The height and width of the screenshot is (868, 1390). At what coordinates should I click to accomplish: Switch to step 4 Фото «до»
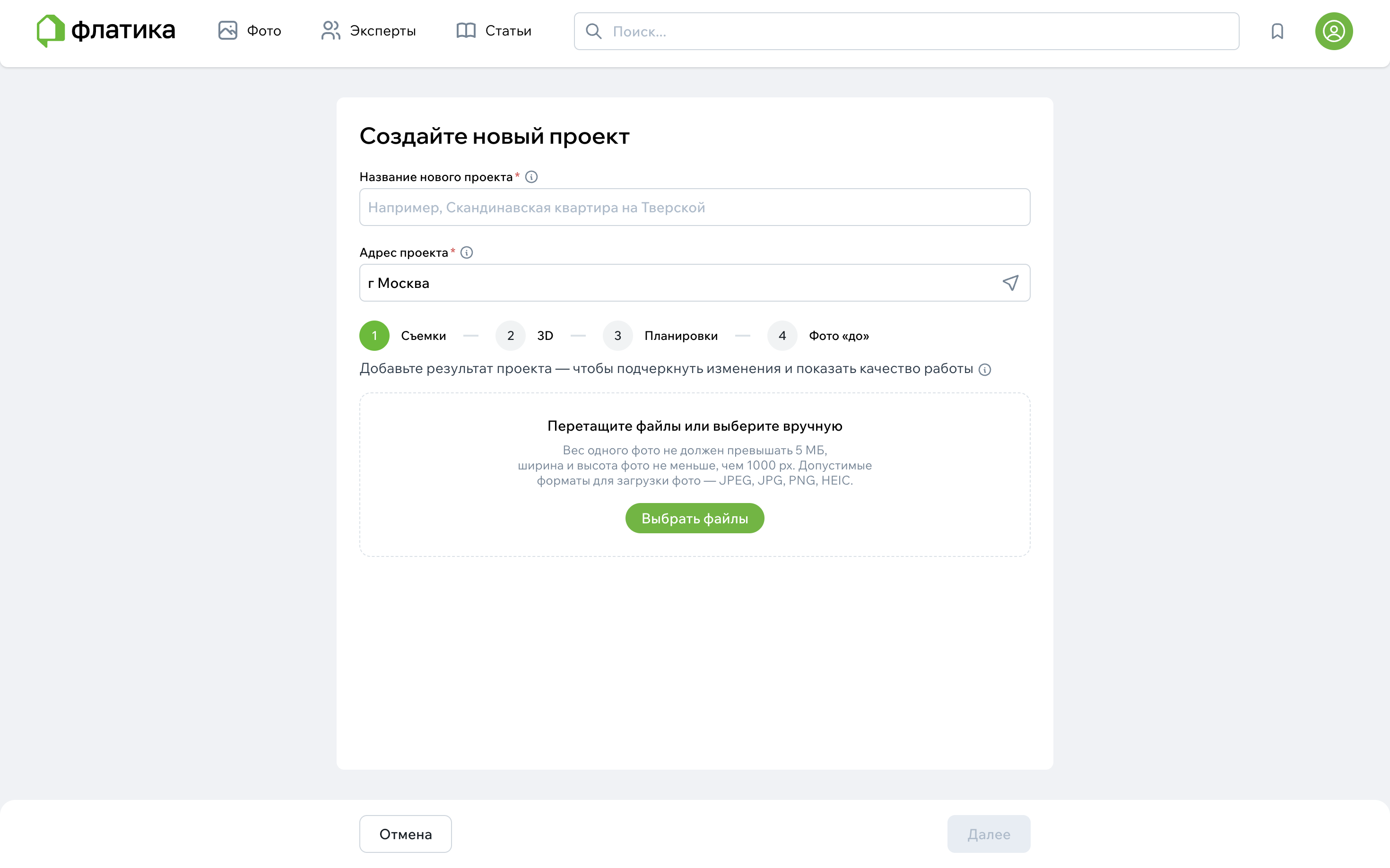818,336
